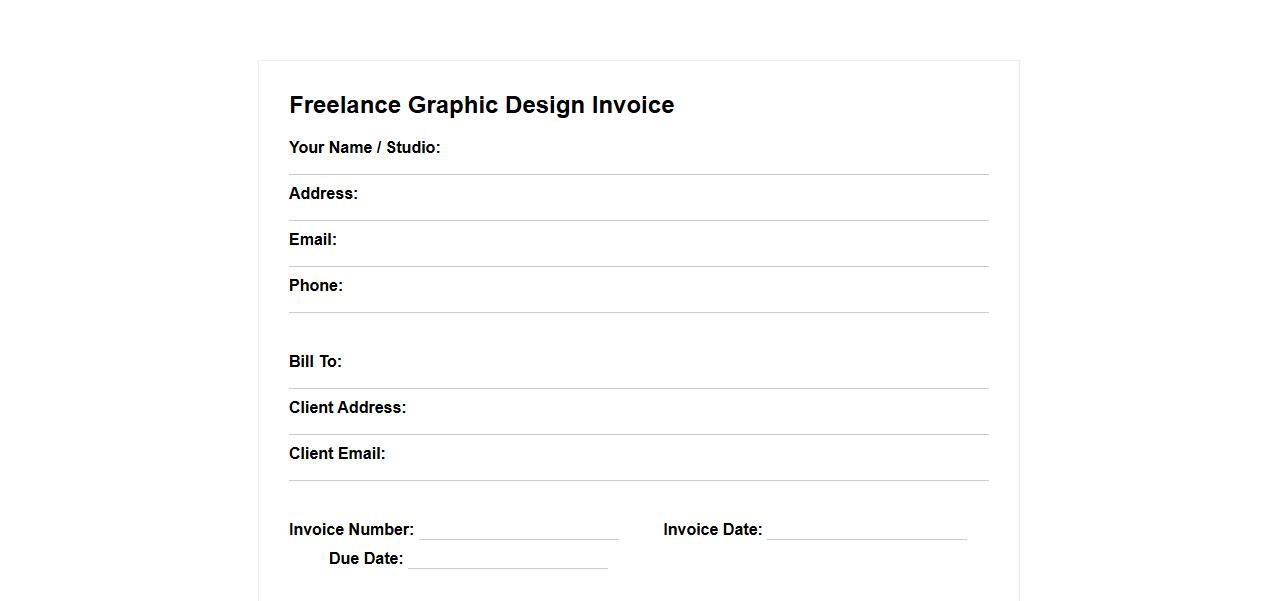Click the 'Invoice Date:' label
The height and width of the screenshot is (601, 1278).
pos(712,529)
